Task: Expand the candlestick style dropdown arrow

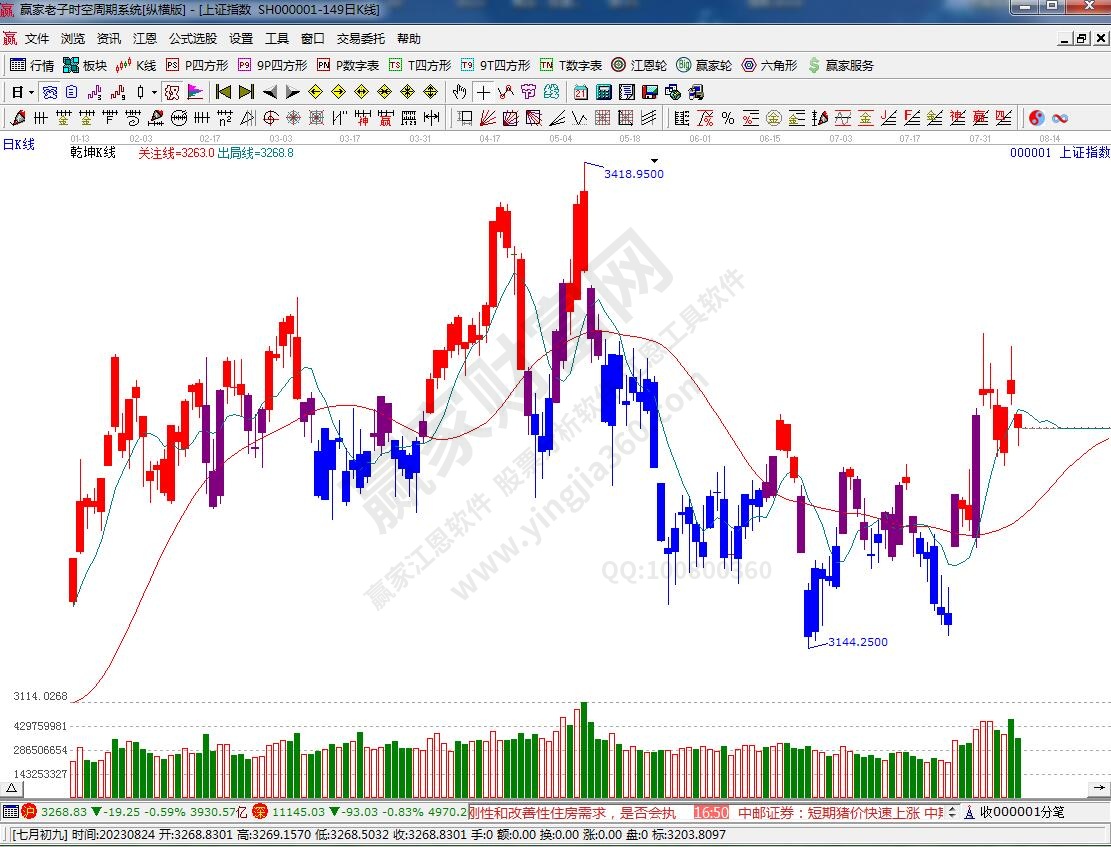Action: tap(153, 92)
